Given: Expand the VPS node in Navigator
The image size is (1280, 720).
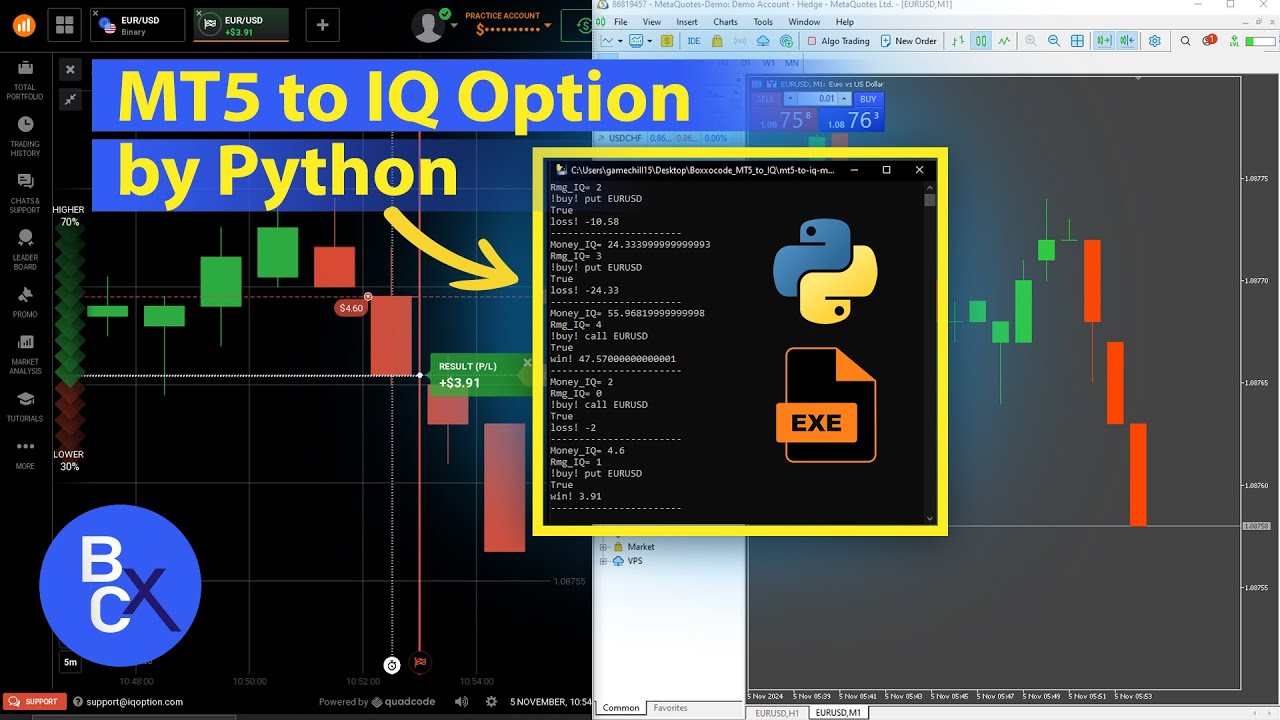Looking at the screenshot, I should pyautogui.click(x=603, y=561).
